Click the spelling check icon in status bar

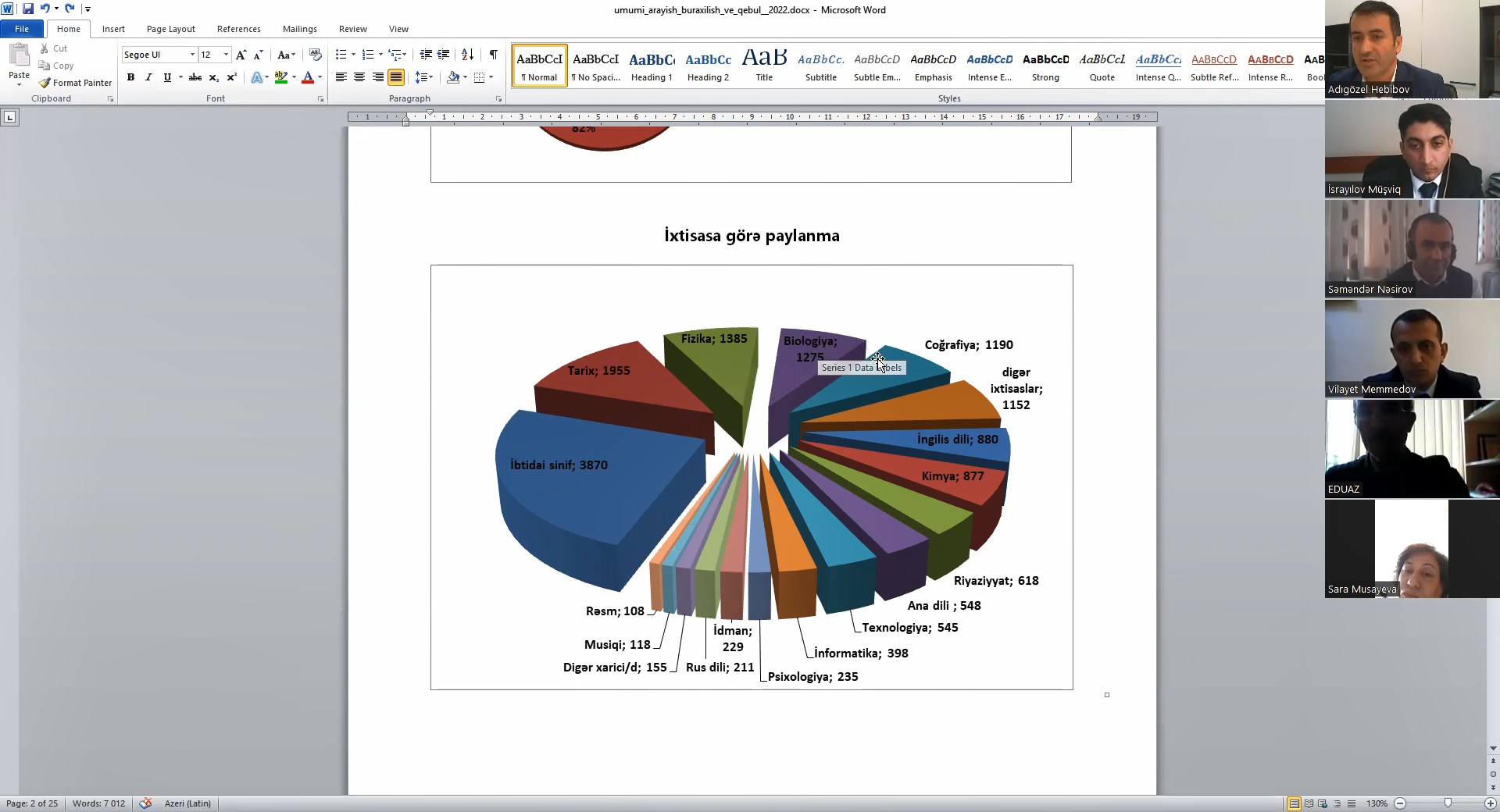(145, 803)
